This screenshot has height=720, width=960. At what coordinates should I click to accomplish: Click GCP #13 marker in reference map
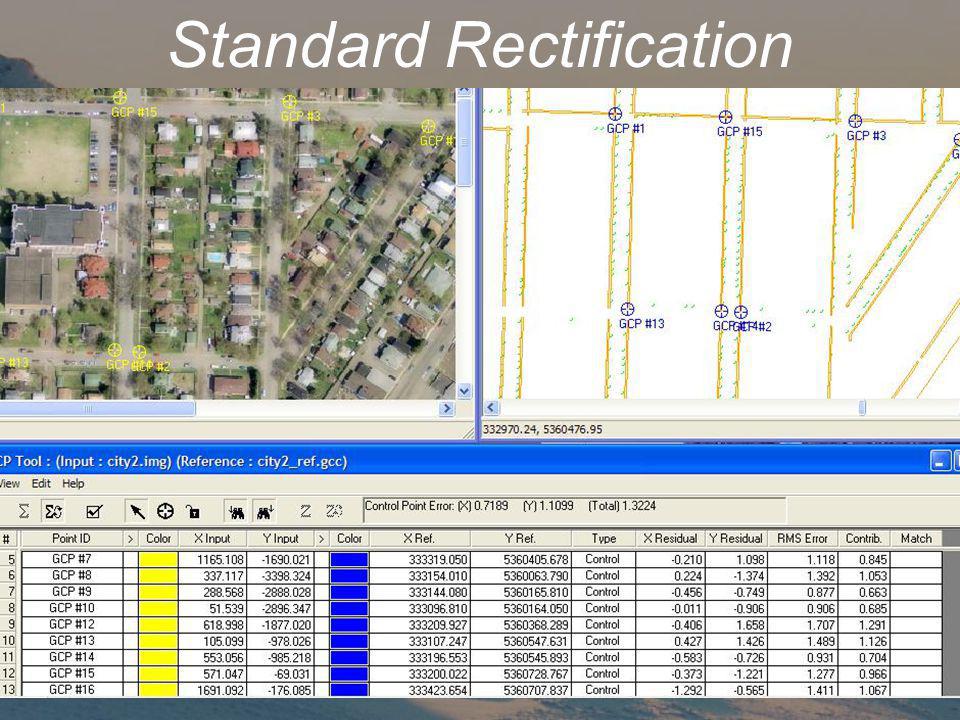click(627, 309)
